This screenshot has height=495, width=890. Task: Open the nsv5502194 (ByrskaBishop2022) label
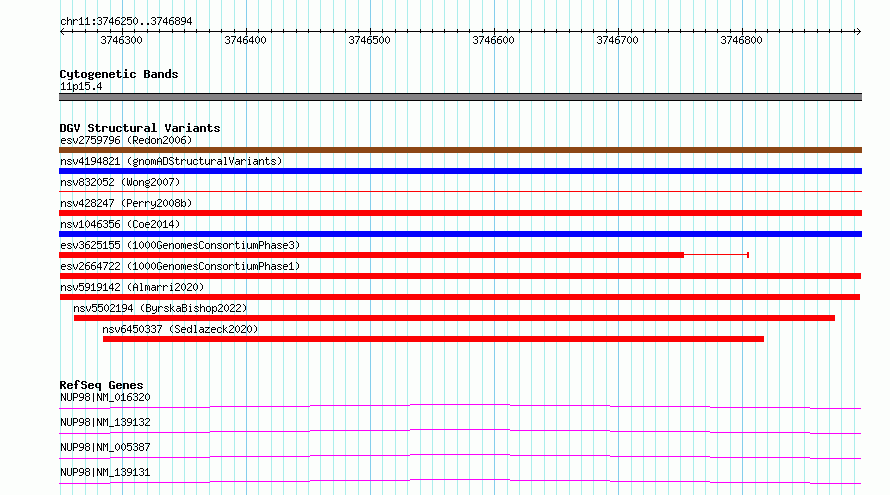tap(160, 308)
